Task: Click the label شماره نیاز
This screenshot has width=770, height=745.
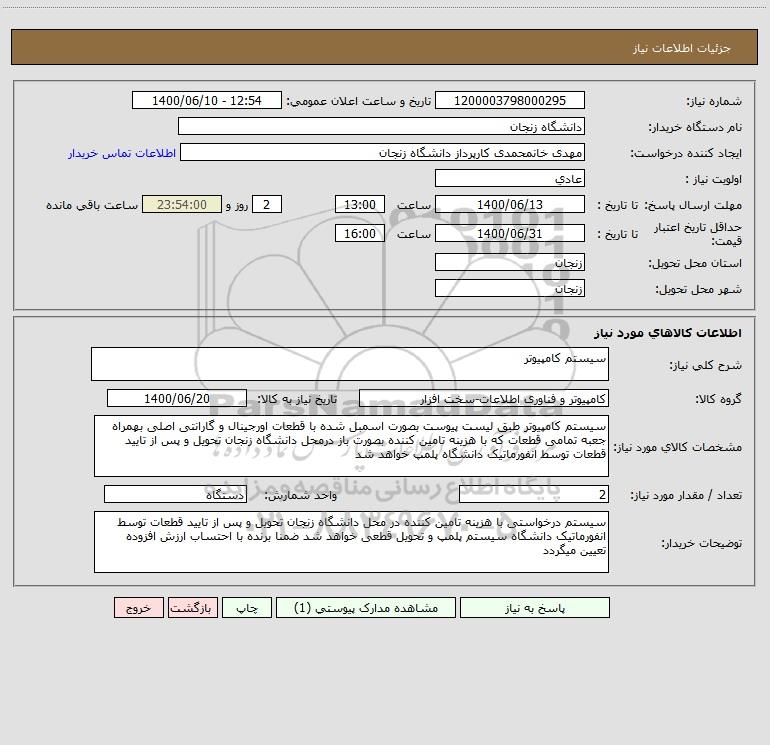Action: pyautogui.click(x=714, y=102)
